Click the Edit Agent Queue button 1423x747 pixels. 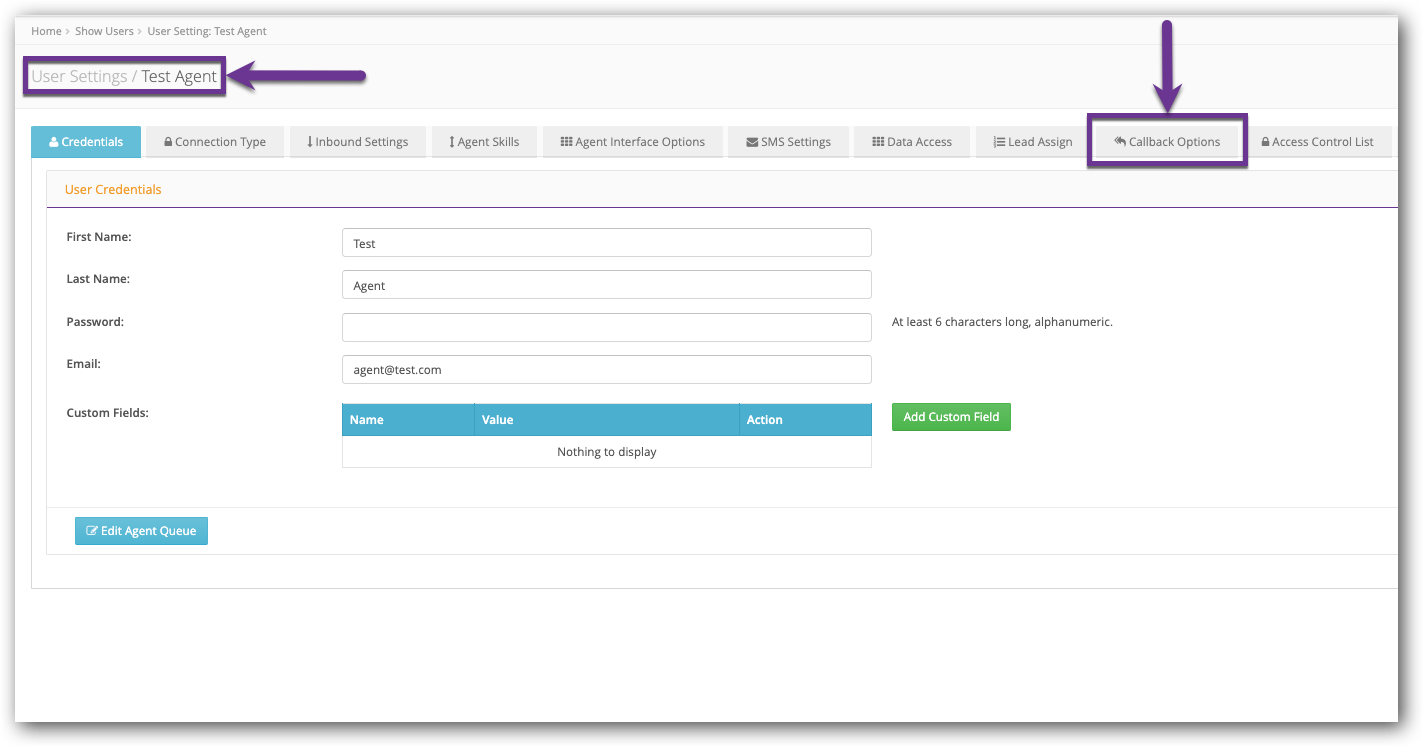coord(141,531)
